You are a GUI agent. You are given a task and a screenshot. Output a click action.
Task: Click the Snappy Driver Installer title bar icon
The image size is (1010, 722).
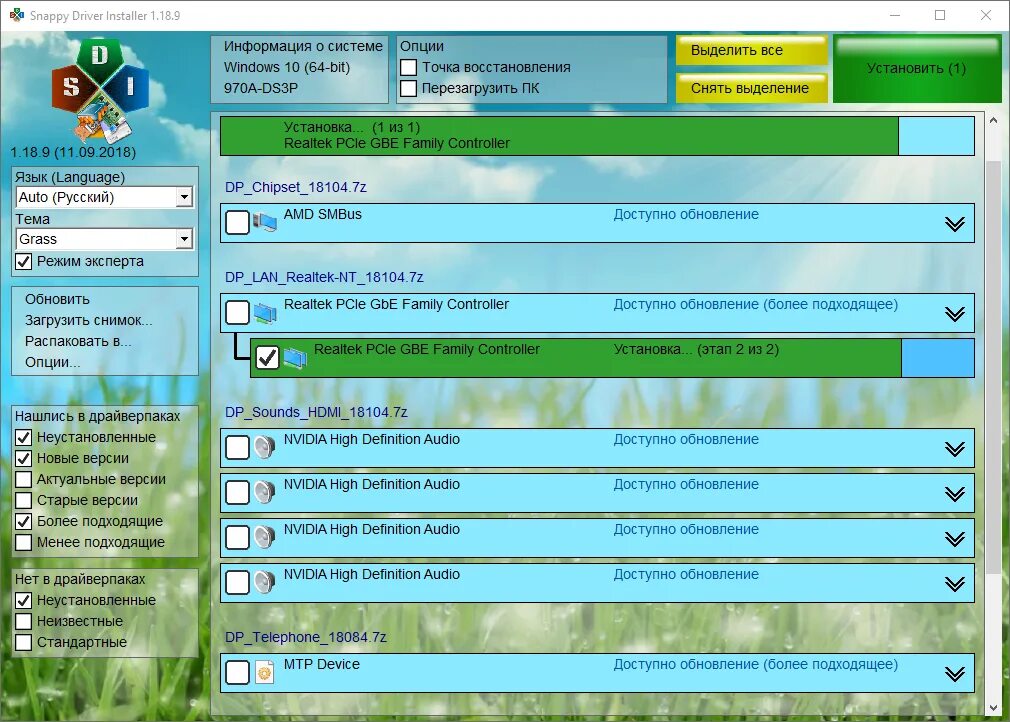coord(16,15)
